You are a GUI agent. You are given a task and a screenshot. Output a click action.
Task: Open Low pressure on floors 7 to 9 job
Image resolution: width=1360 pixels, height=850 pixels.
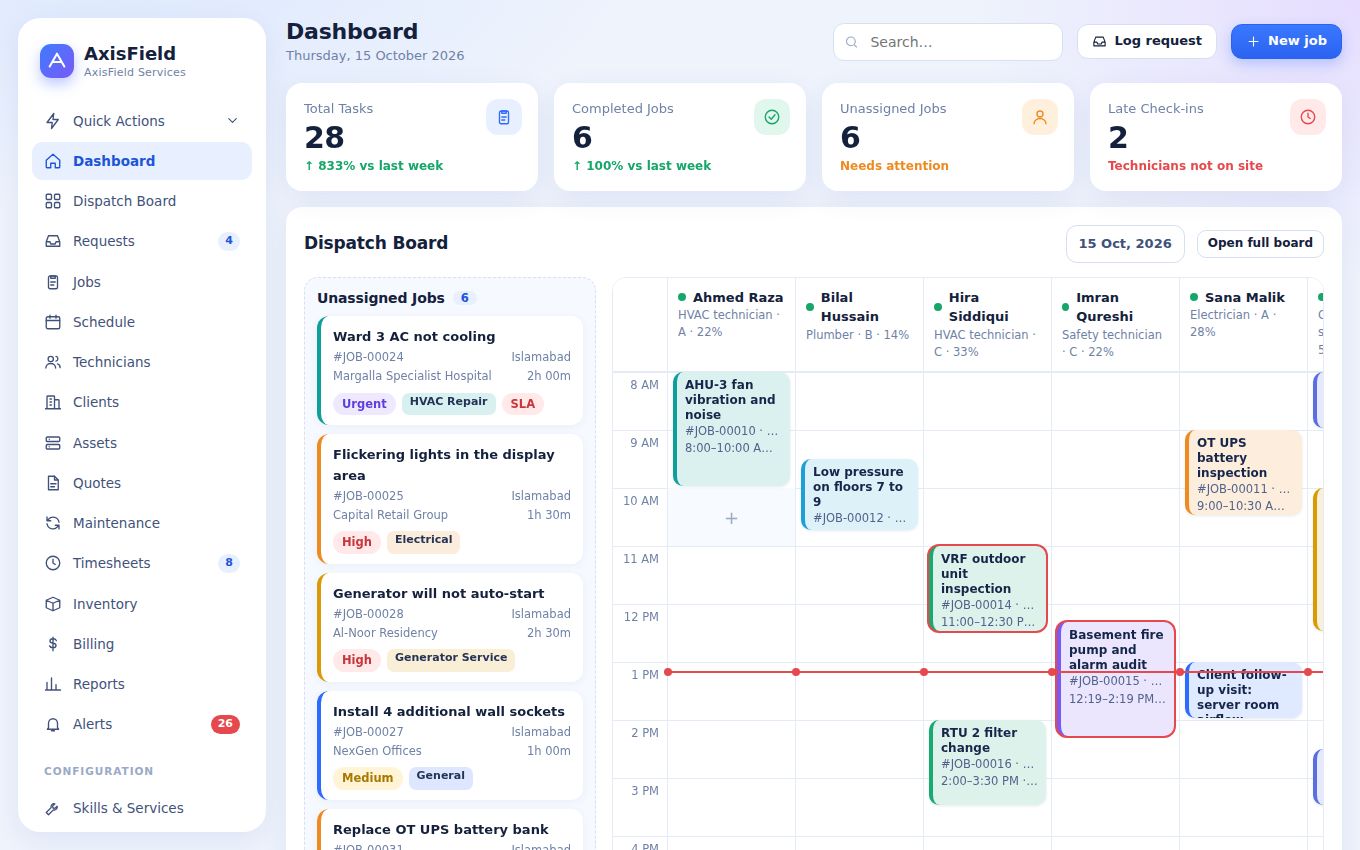click(859, 494)
